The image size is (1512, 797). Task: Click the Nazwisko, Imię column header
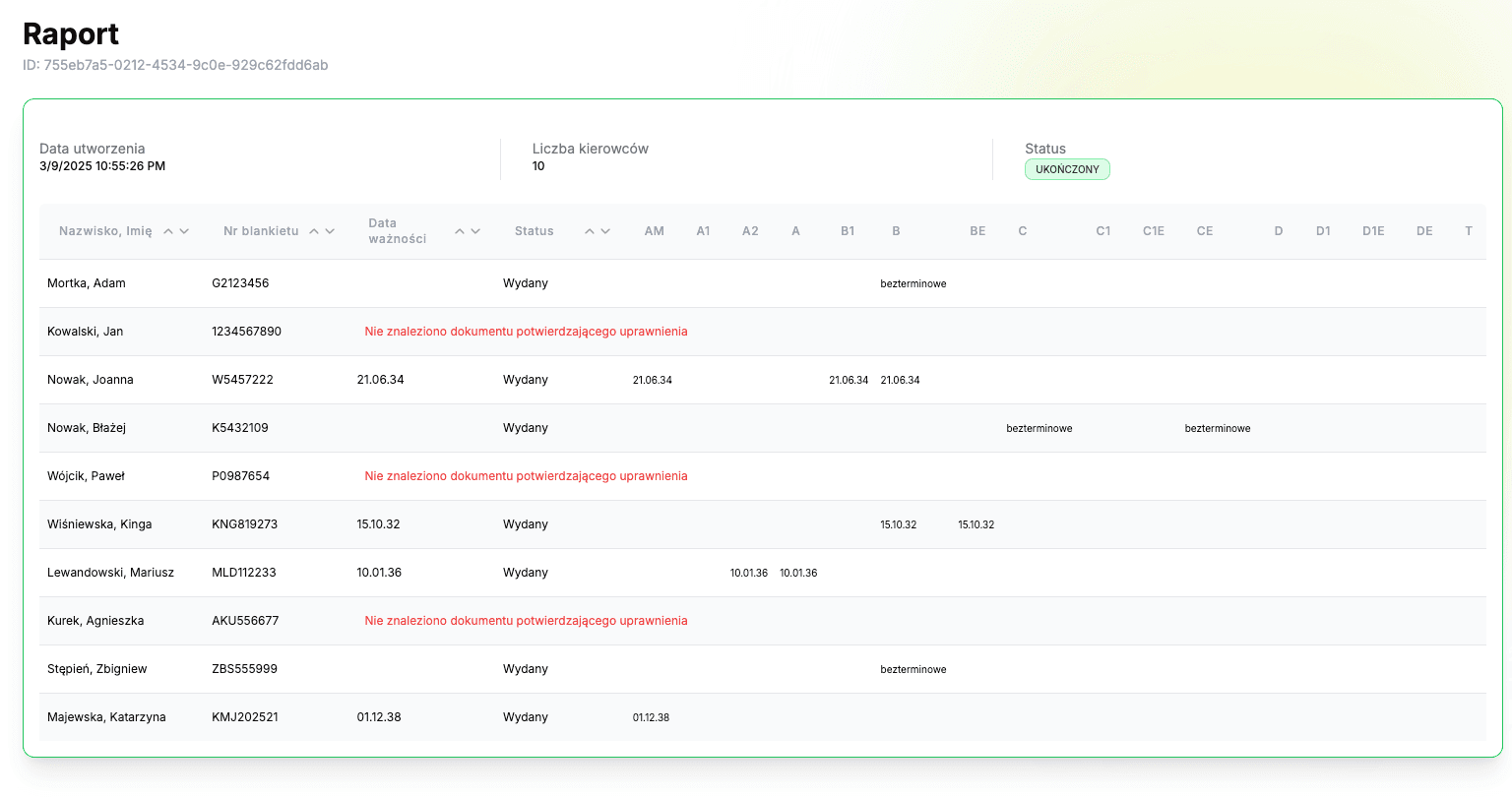(x=105, y=231)
